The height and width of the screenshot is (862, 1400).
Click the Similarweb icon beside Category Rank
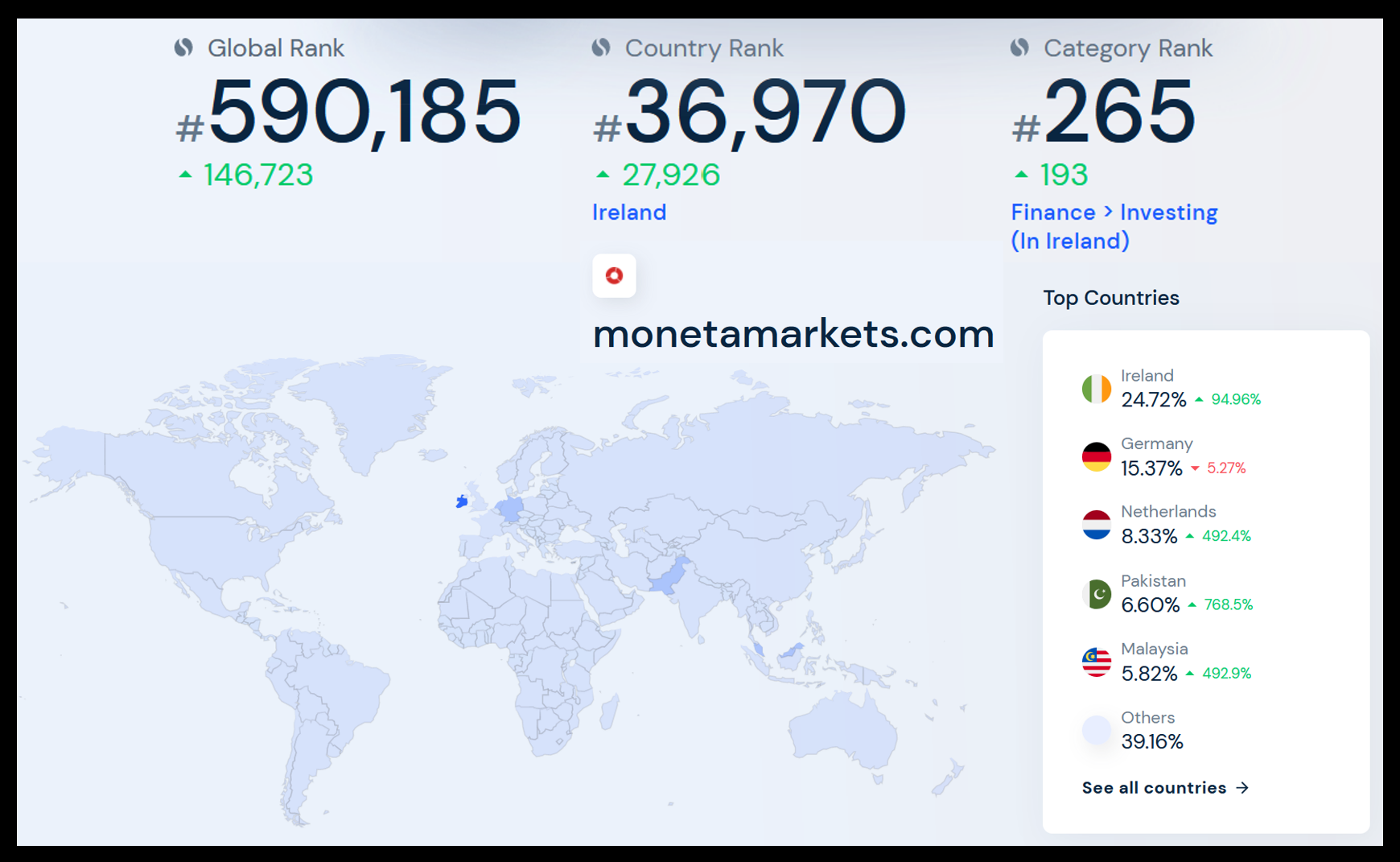point(1019,47)
